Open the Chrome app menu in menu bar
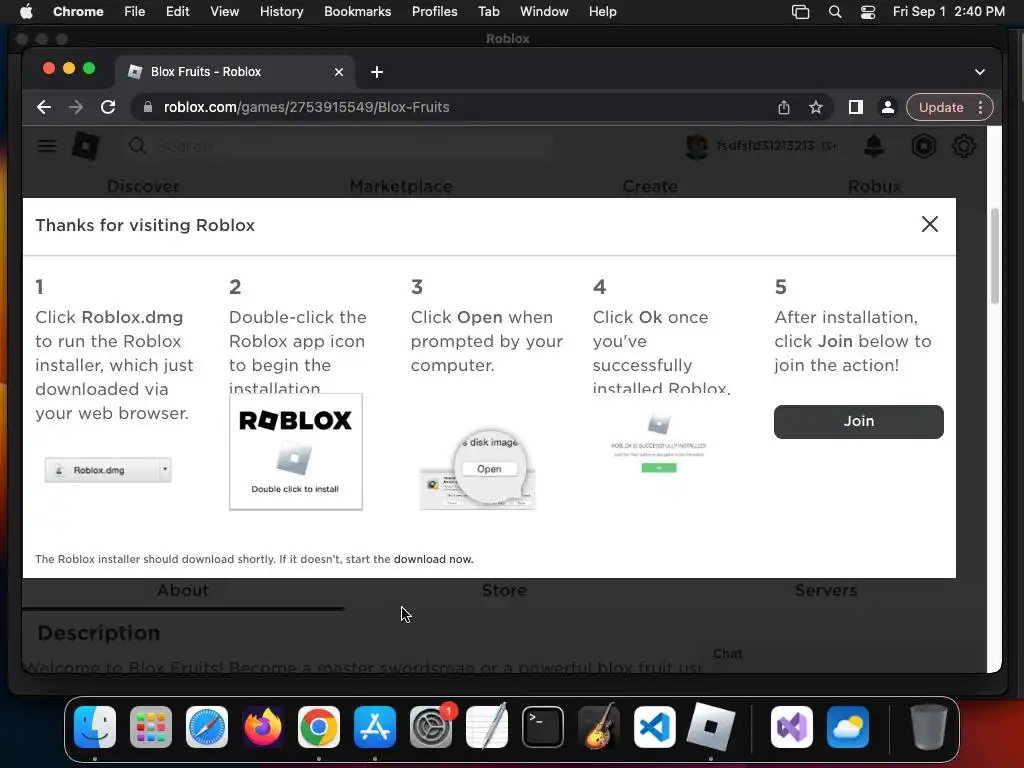 (x=78, y=11)
